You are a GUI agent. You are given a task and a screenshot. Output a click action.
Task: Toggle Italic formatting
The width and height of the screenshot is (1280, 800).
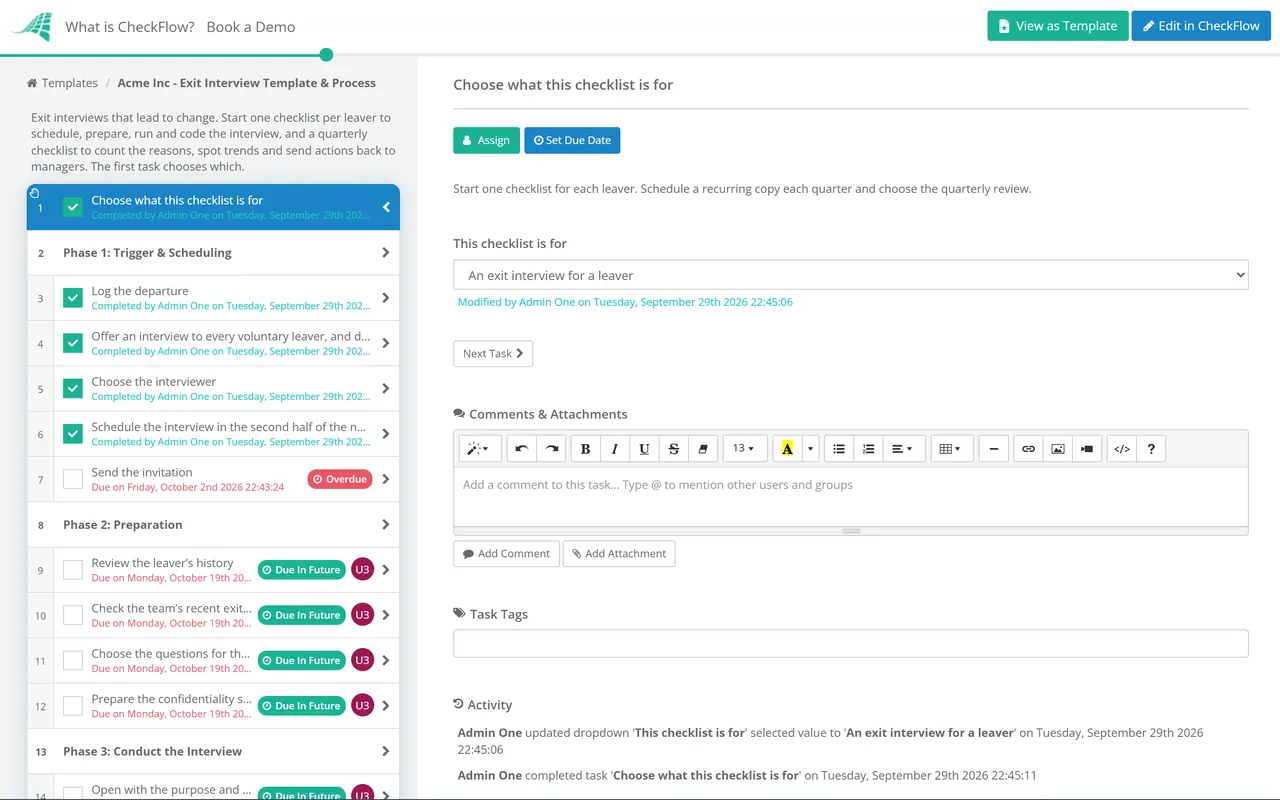[615, 449]
